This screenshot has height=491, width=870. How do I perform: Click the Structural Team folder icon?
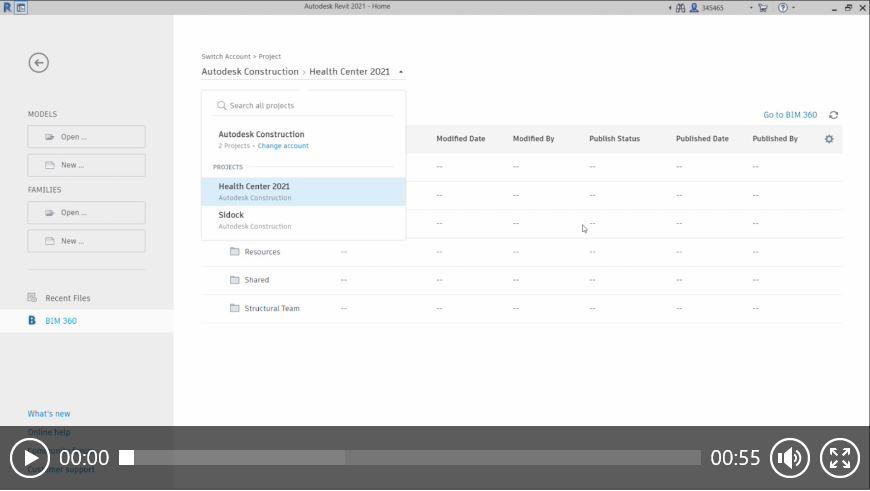tap(235, 308)
